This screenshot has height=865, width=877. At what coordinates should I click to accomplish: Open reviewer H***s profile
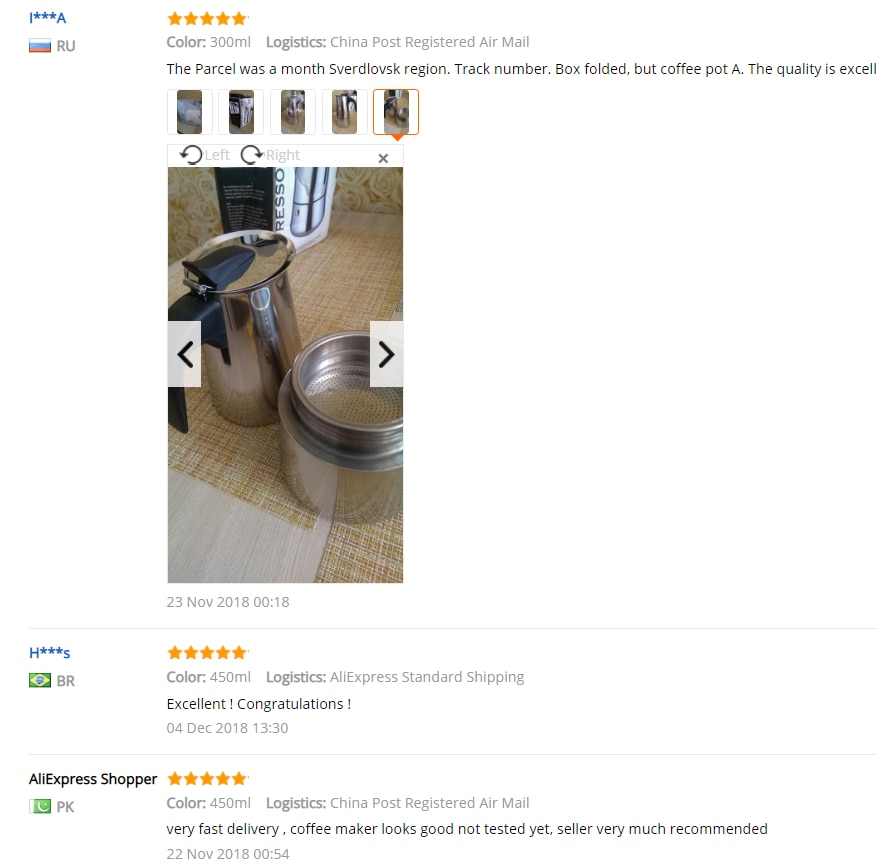tap(50, 653)
